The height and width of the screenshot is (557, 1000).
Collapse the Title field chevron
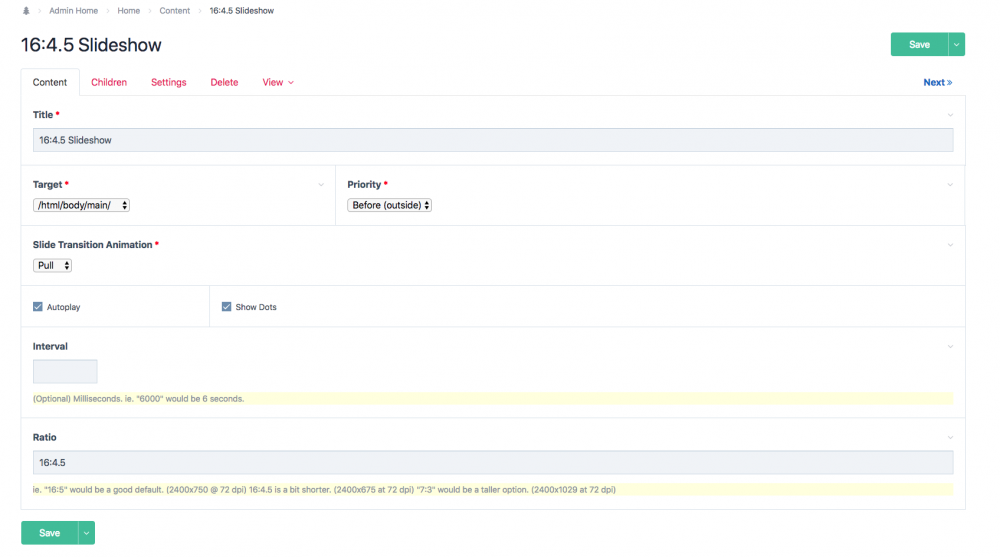pos(950,115)
